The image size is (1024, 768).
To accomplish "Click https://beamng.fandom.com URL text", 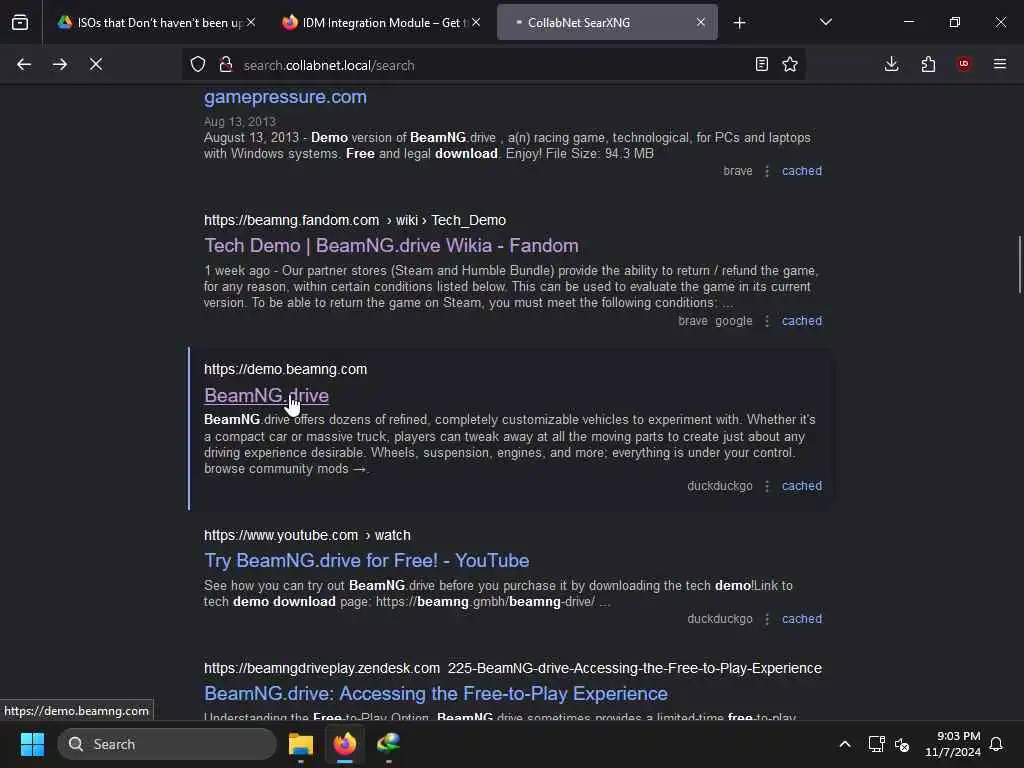I will [x=291, y=220].
